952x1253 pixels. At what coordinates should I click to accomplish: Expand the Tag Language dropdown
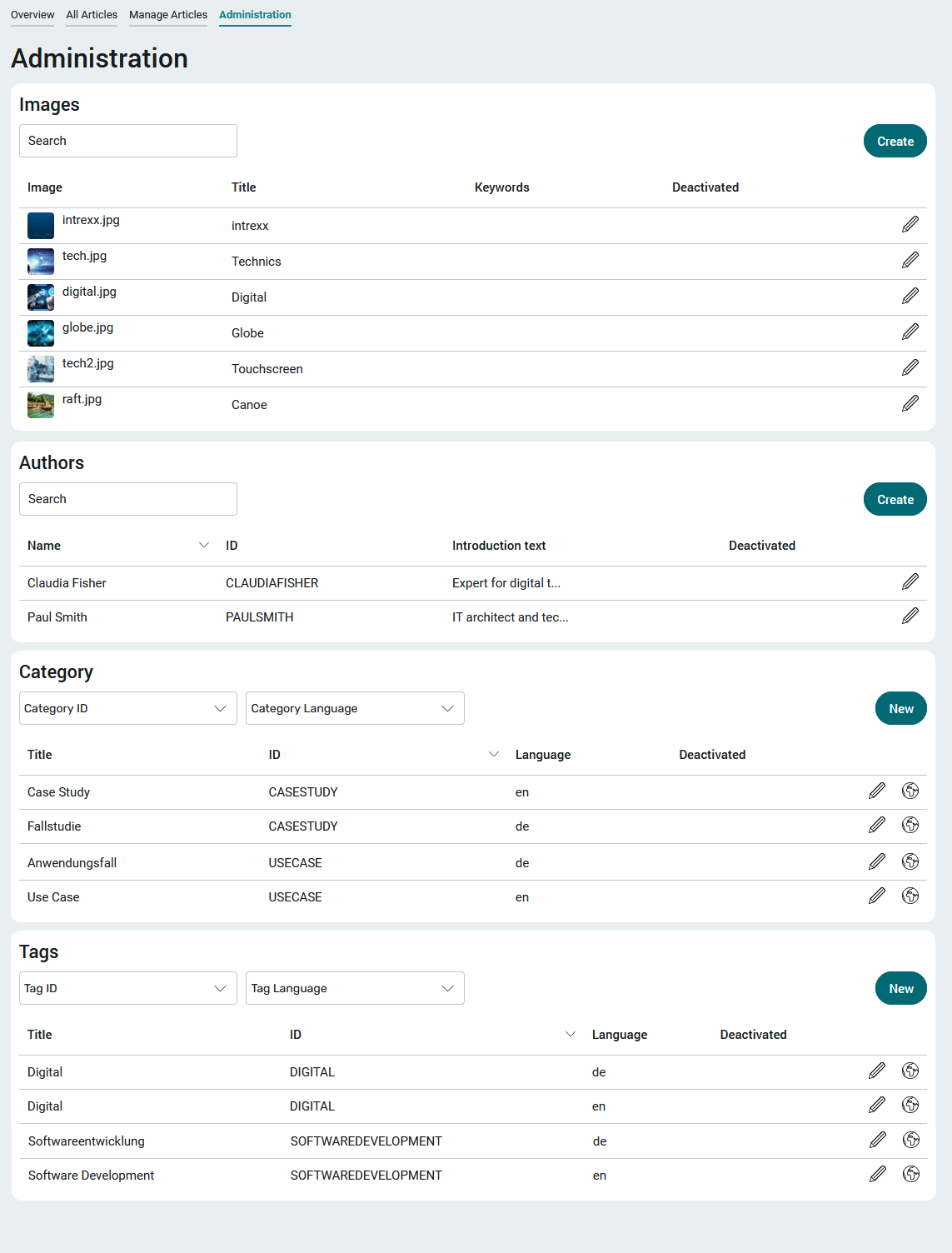click(x=355, y=988)
